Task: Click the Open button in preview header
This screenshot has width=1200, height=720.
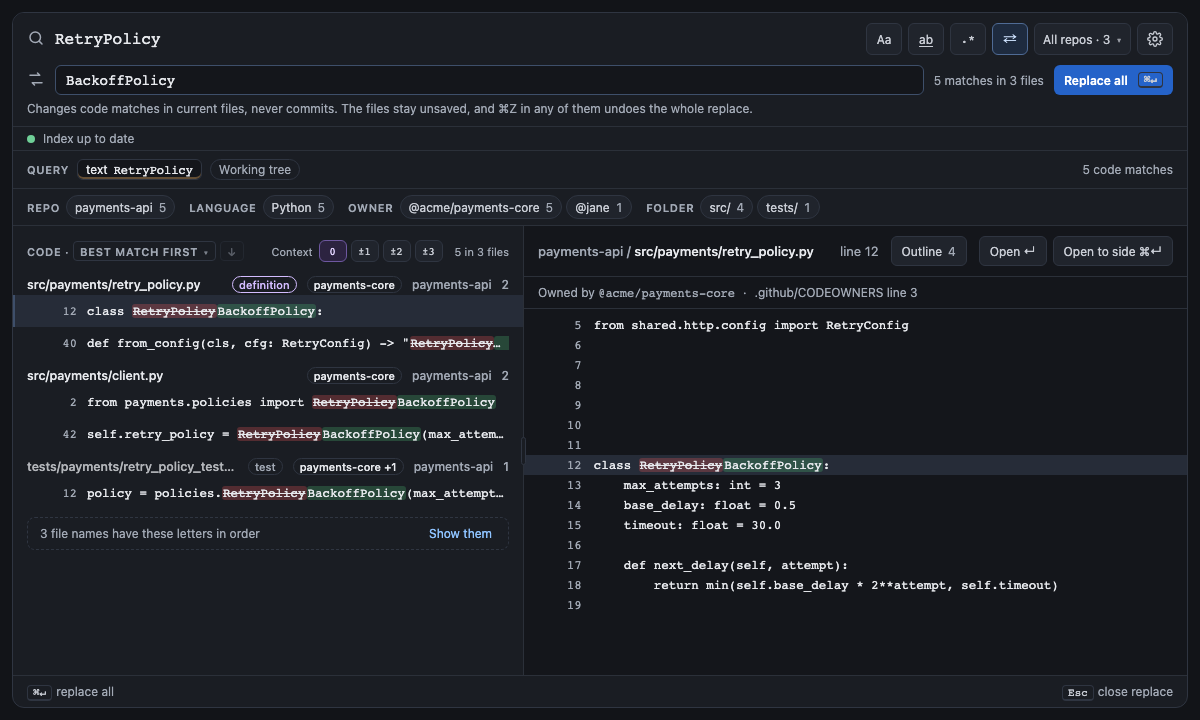Action: [x=1012, y=252]
